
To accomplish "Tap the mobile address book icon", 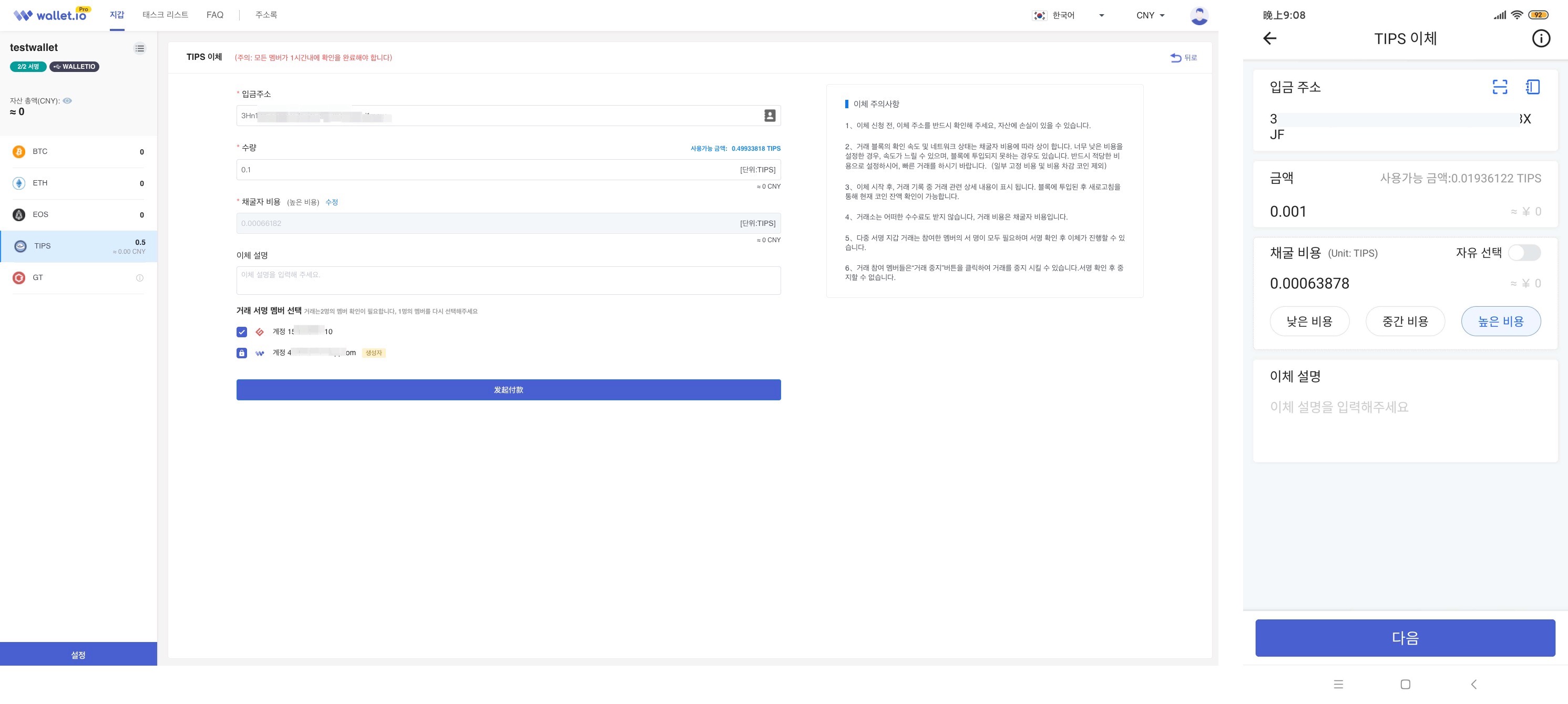I will (1533, 87).
